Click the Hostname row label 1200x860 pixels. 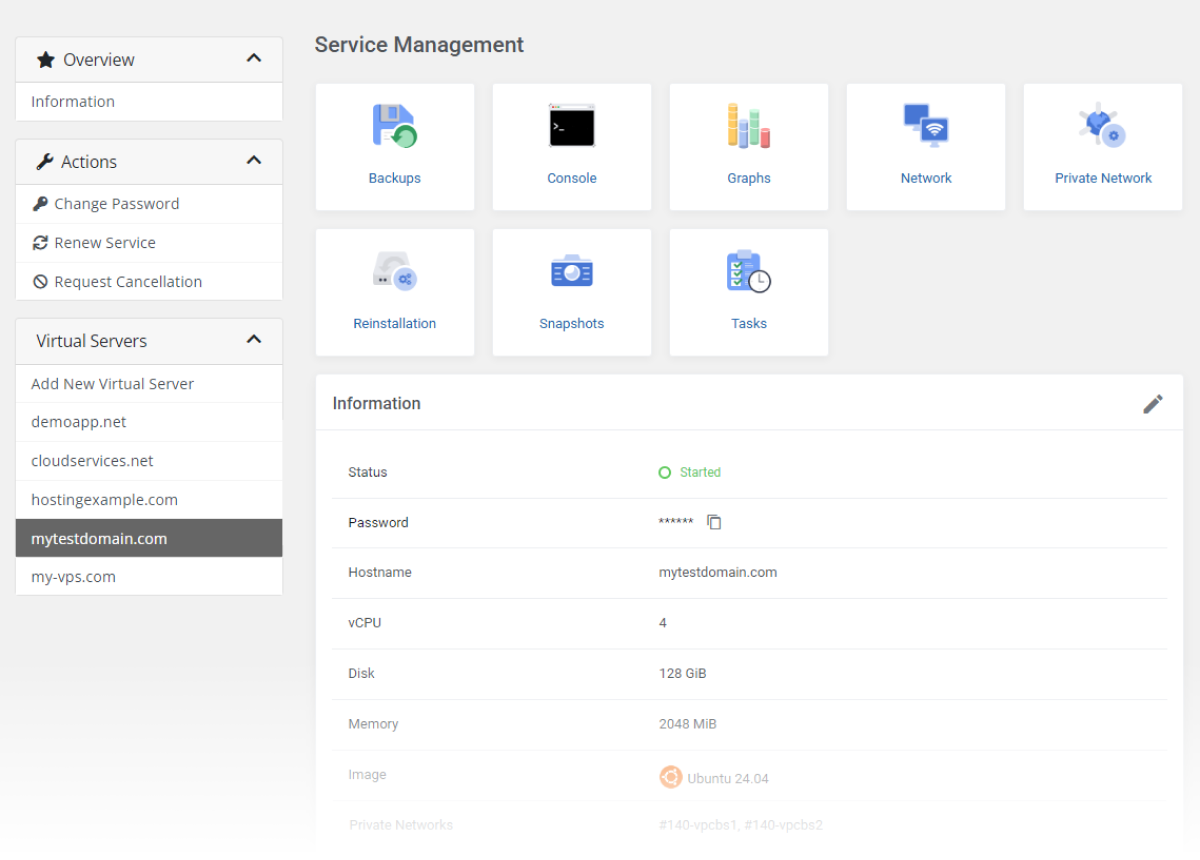point(380,573)
